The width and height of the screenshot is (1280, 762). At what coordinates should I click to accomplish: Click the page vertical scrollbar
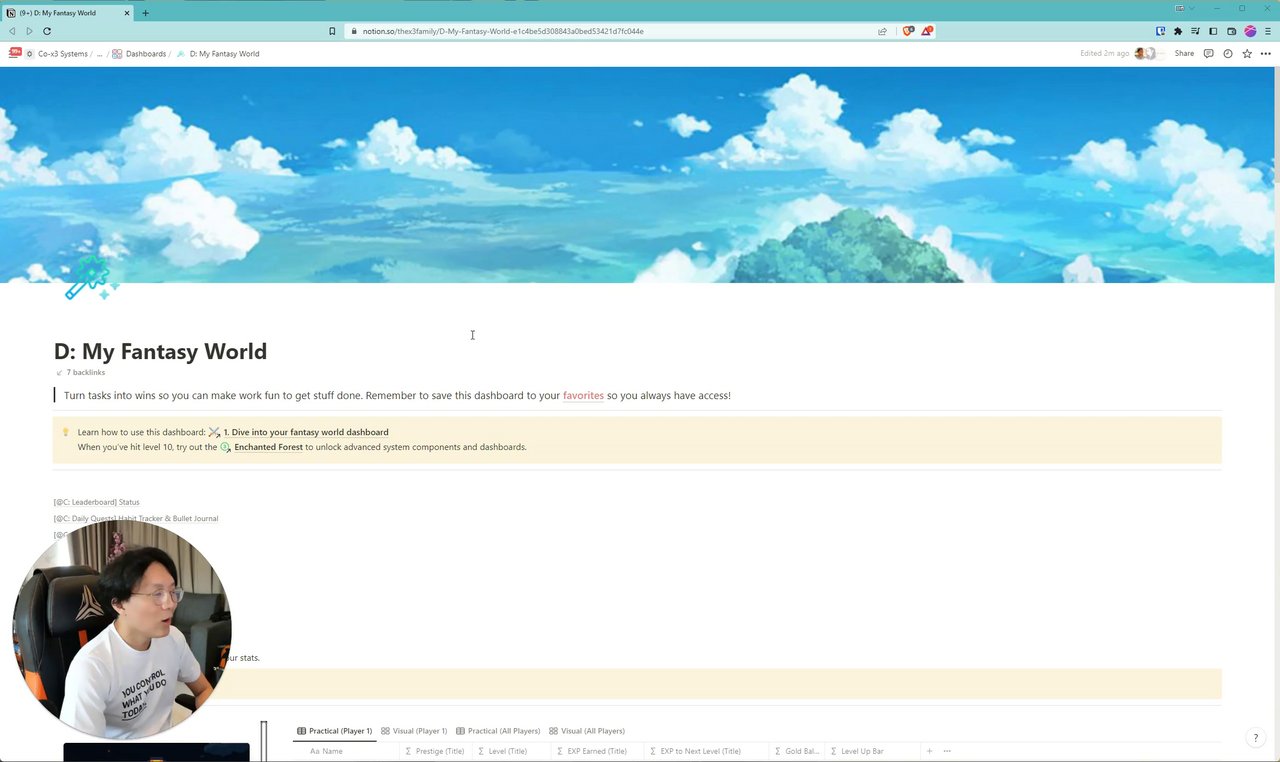[1275, 125]
